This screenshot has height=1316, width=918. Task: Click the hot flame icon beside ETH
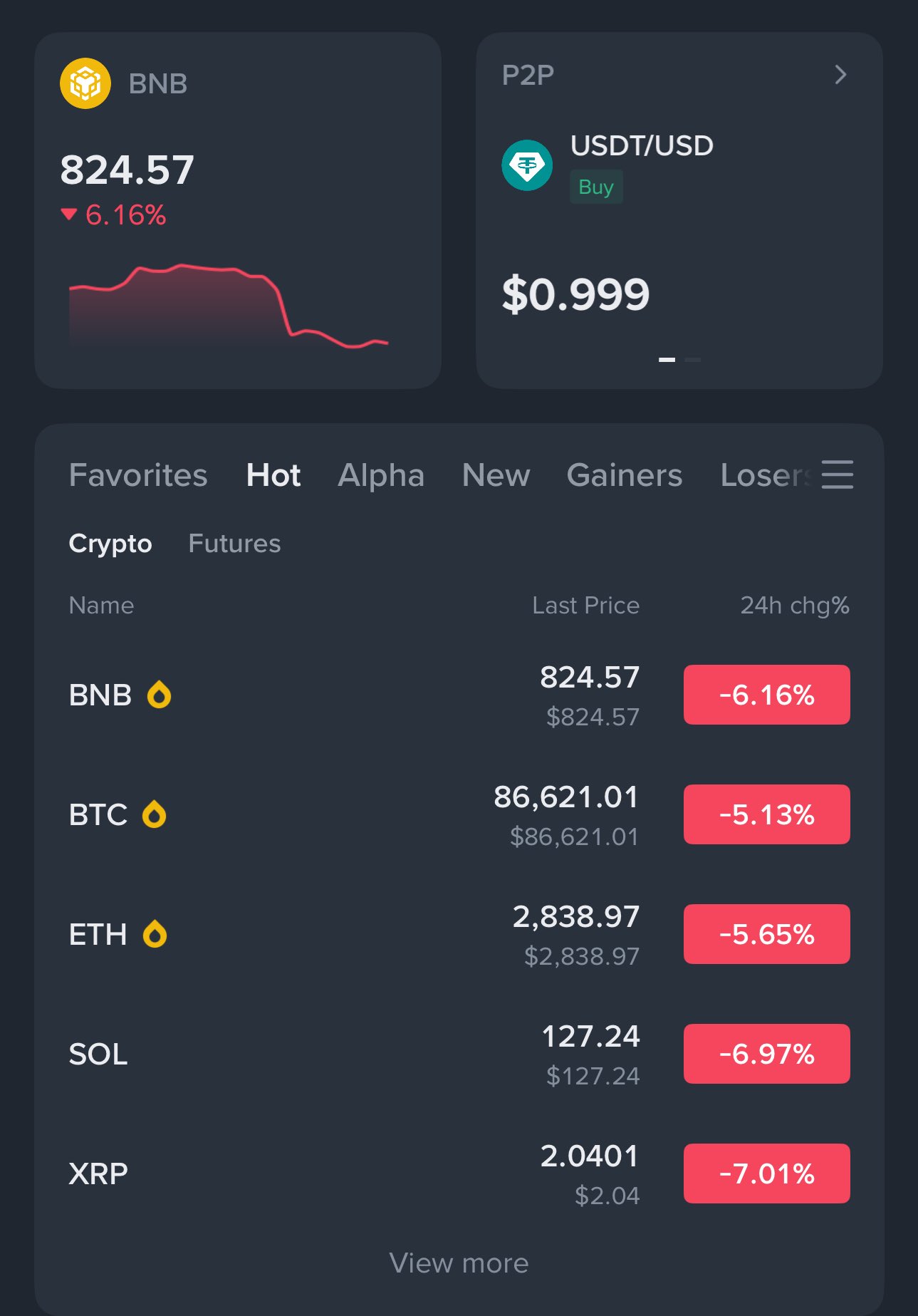[x=155, y=934]
